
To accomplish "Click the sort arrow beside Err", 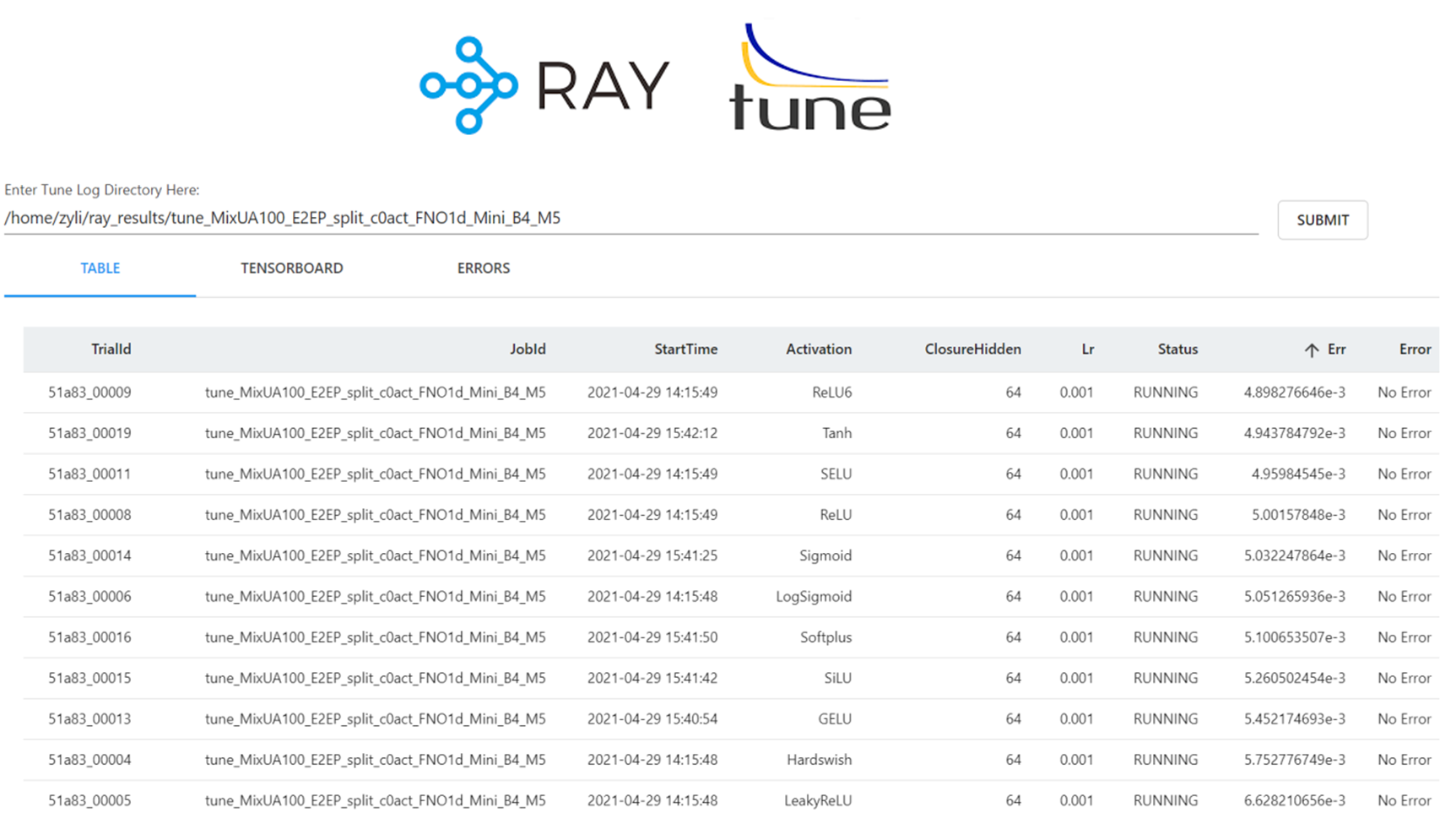I will point(1311,349).
